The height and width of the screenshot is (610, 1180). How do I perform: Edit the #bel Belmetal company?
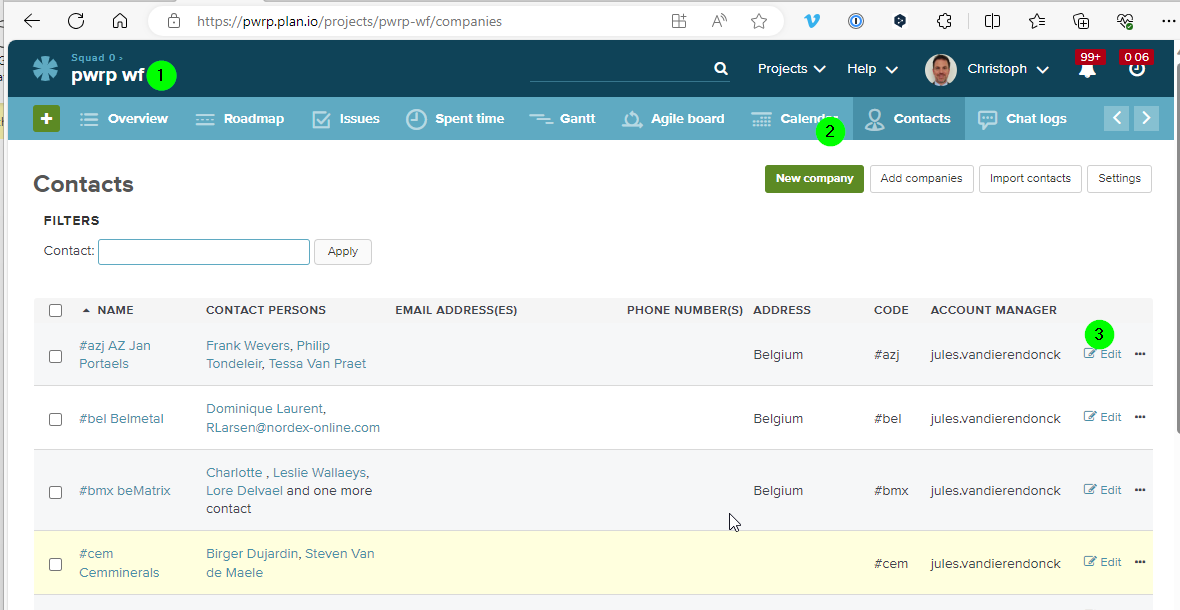[1102, 417]
